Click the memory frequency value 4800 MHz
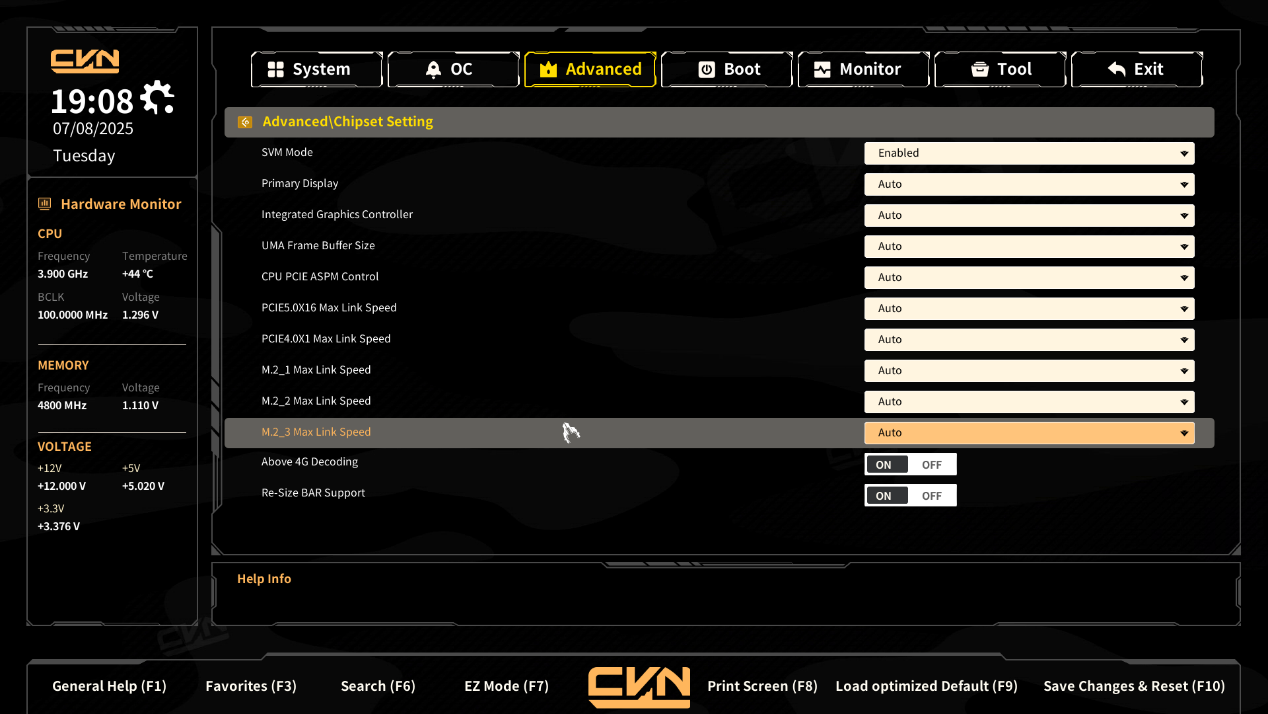Image resolution: width=1268 pixels, height=714 pixels. click(62, 405)
